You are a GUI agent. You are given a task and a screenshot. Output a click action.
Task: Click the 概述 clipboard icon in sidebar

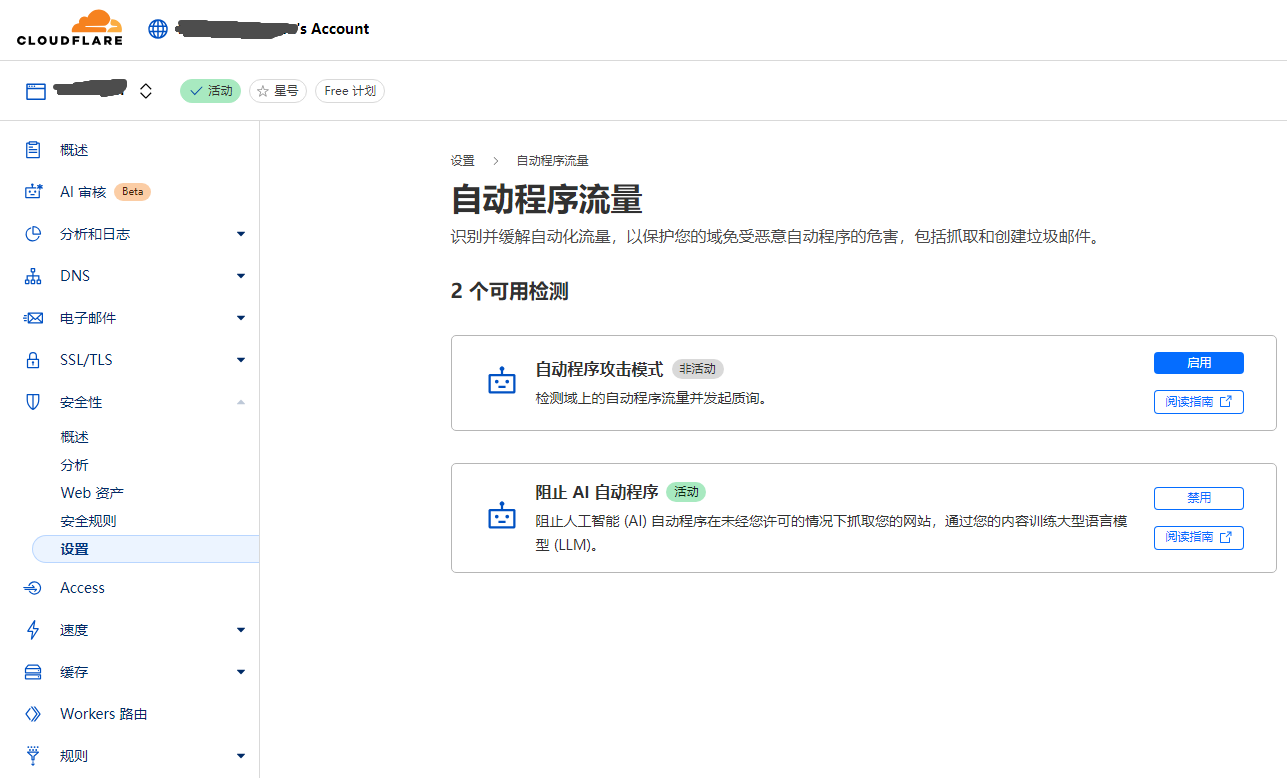coord(33,150)
